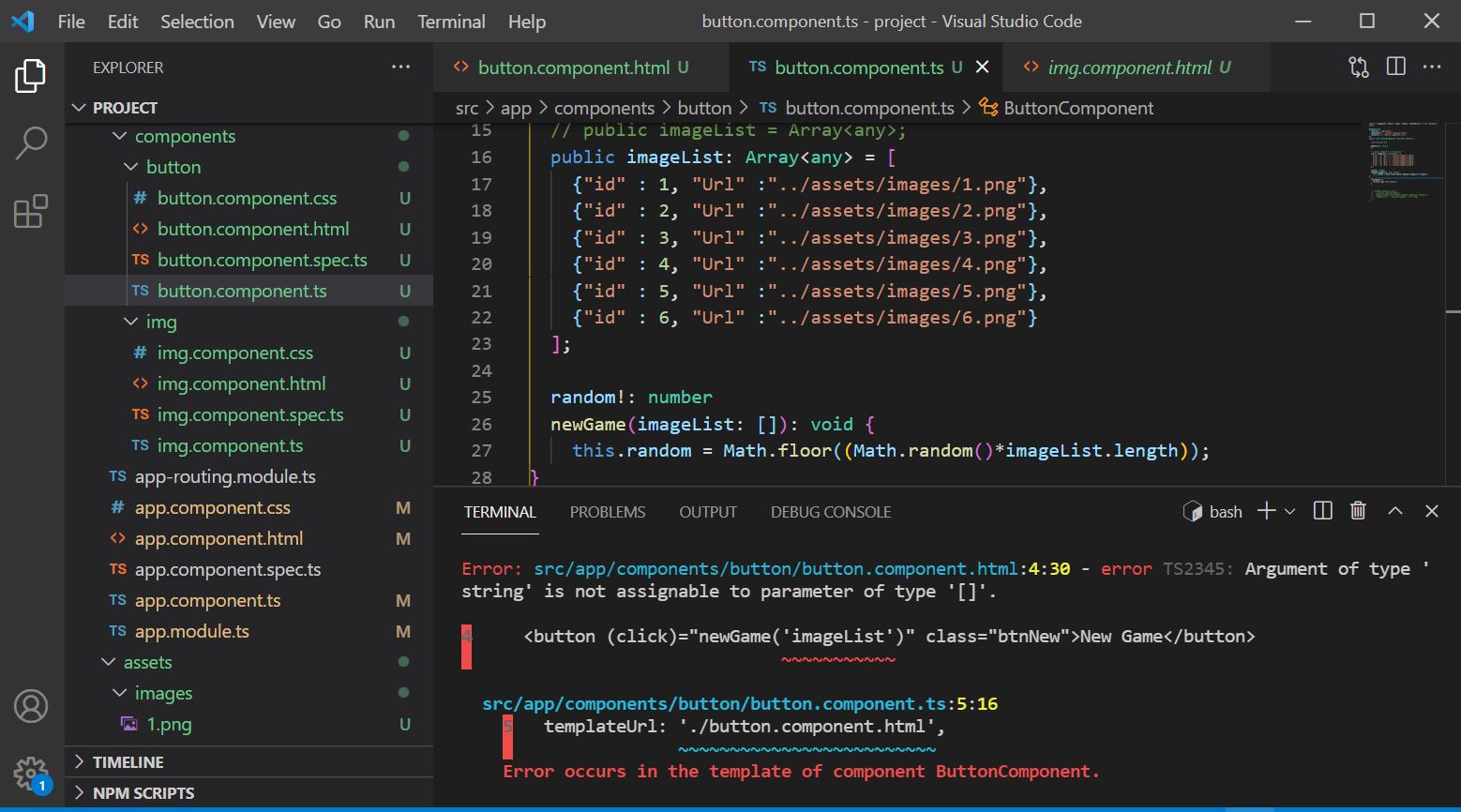Open the Go menu
1461x812 pixels.
coord(329,21)
